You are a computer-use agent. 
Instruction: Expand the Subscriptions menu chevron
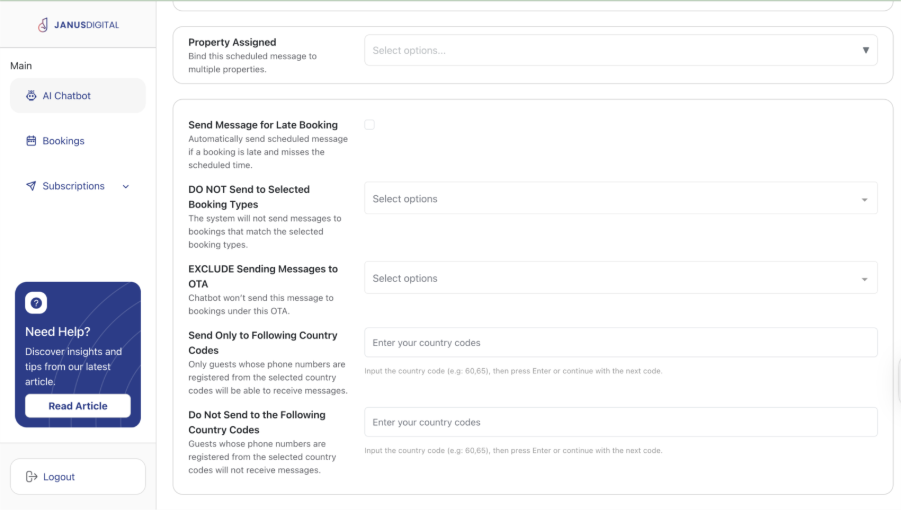(x=126, y=186)
